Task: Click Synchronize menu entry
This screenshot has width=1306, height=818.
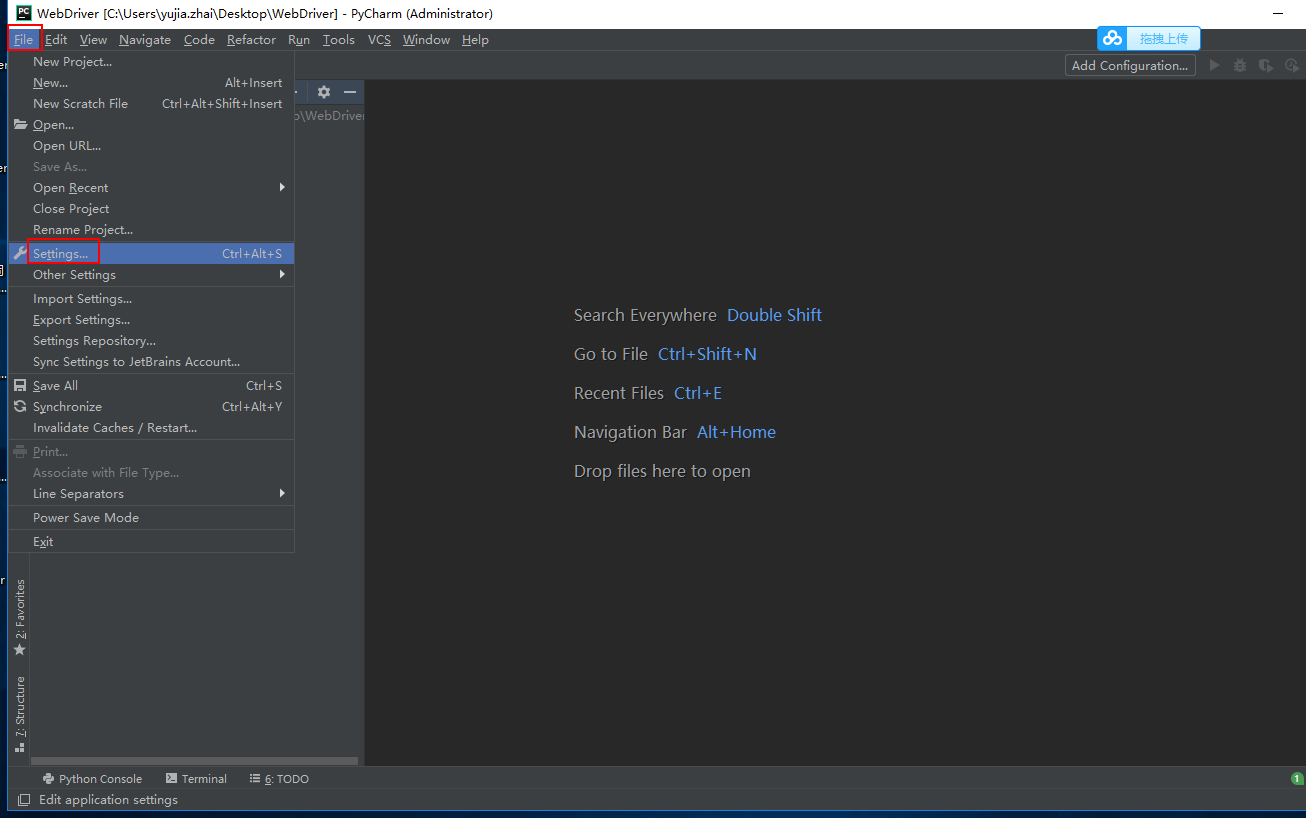Action: pyautogui.click(x=151, y=407)
